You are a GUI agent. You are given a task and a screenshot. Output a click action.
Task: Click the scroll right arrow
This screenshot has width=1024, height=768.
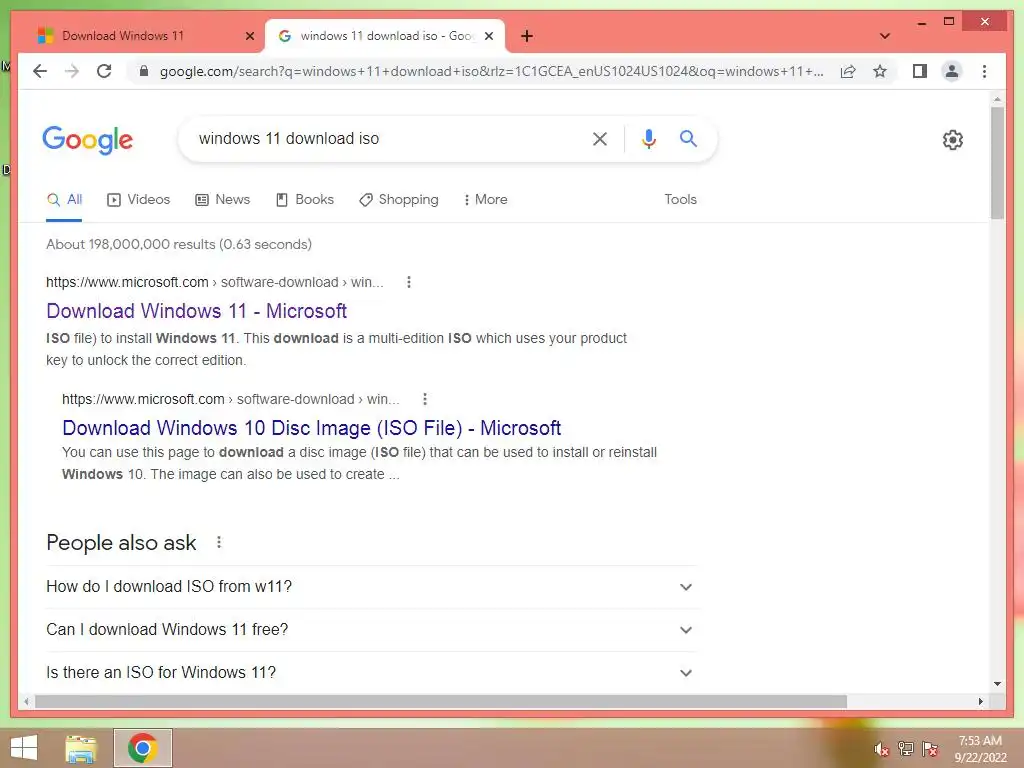pyautogui.click(x=980, y=701)
